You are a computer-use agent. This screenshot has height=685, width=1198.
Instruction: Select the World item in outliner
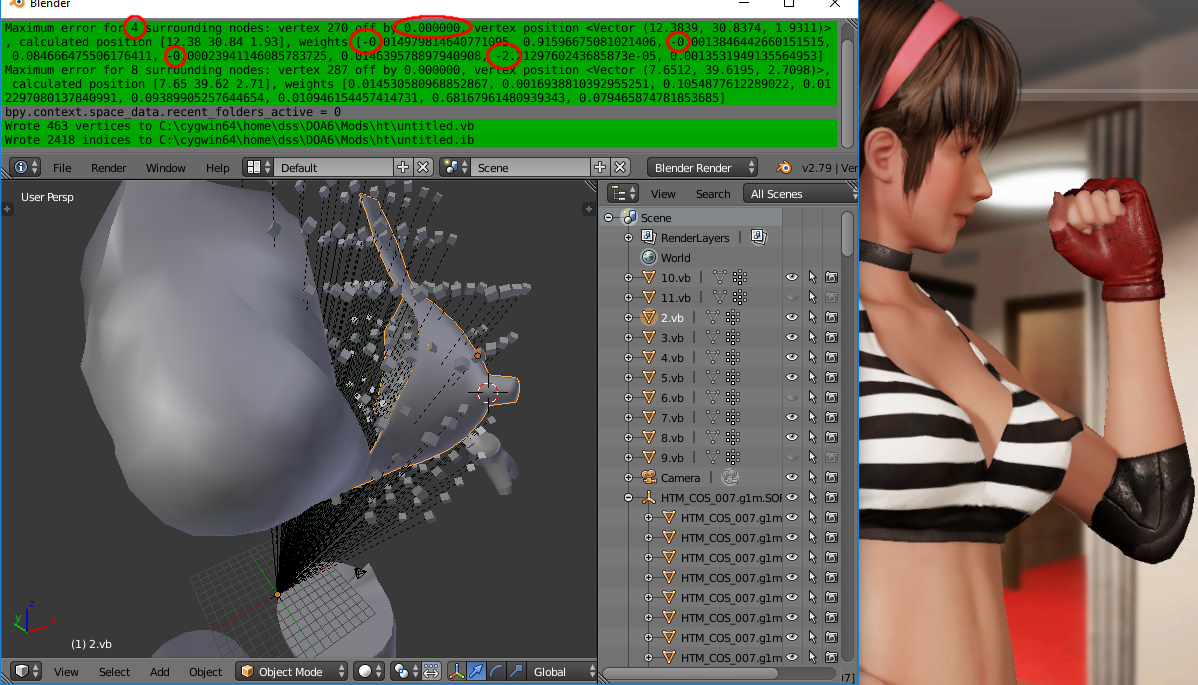(675, 258)
